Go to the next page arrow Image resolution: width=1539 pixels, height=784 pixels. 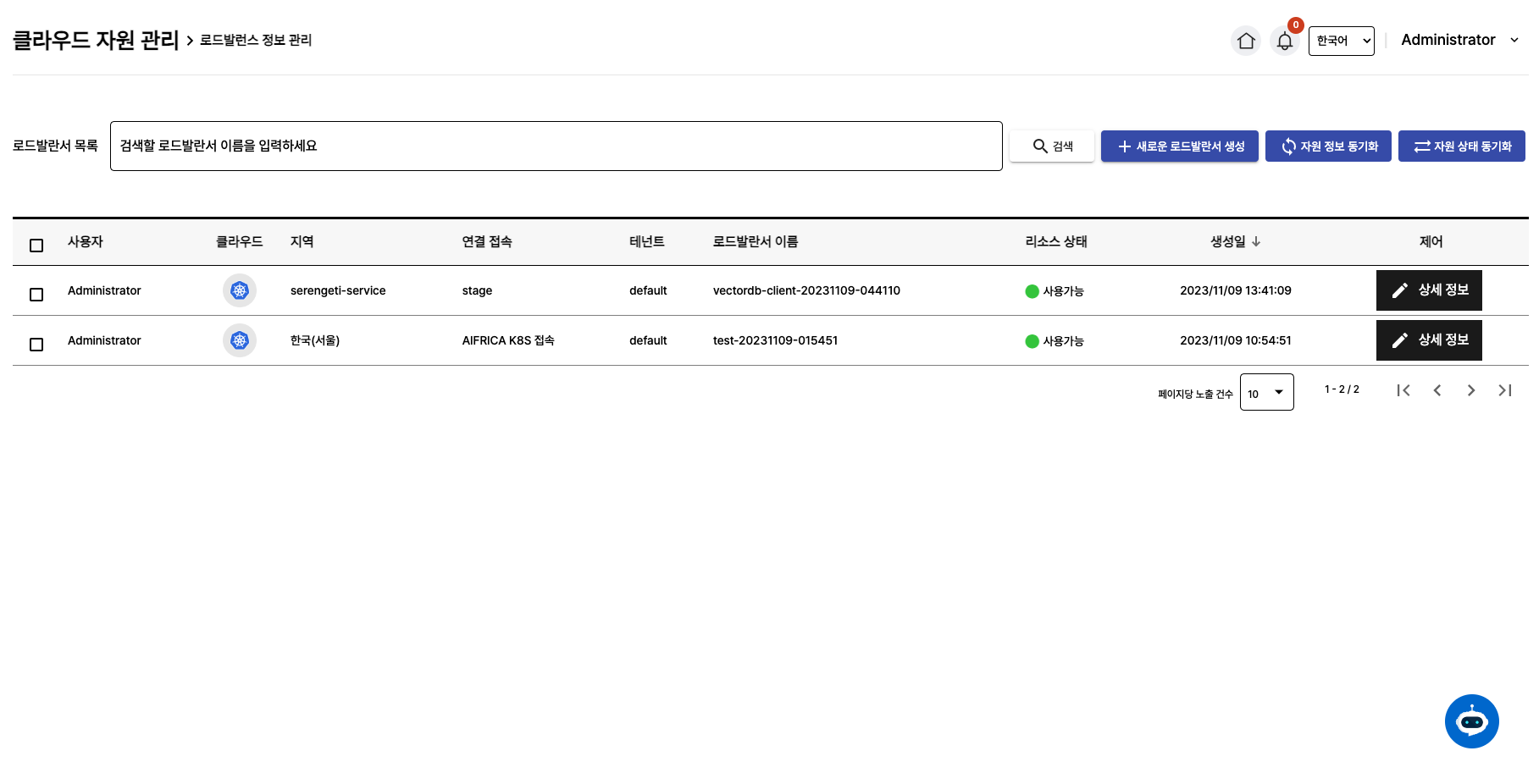[x=1470, y=390]
